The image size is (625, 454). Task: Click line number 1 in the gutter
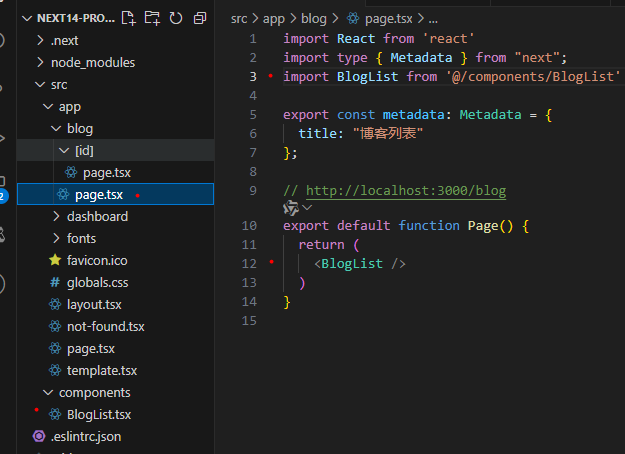coord(253,39)
